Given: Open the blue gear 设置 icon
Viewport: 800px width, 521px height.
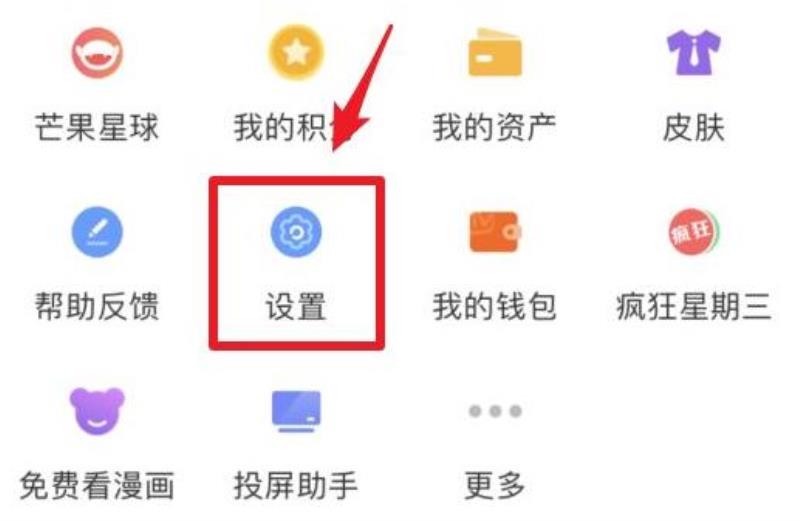Looking at the screenshot, I should [296, 232].
